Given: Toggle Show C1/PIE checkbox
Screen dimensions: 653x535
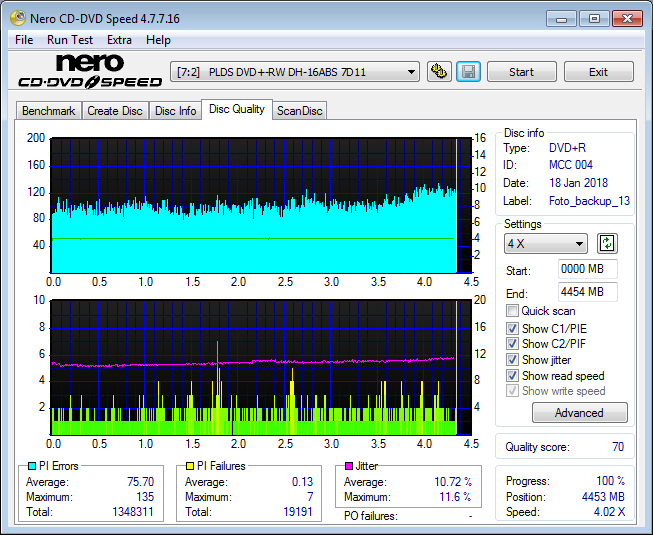Looking at the screenshot, I should point(512,328).
